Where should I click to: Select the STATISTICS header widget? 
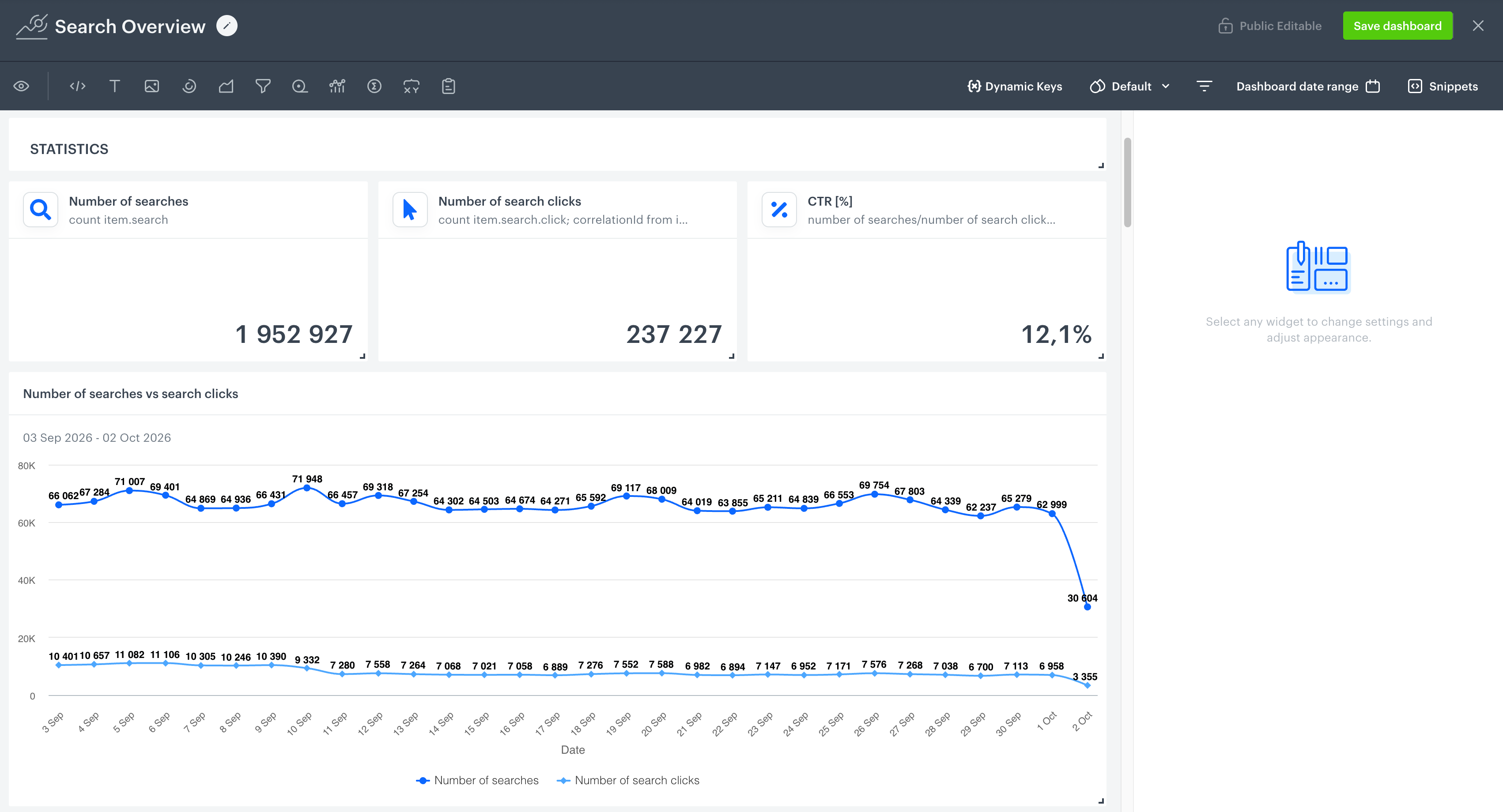[557, 145]
